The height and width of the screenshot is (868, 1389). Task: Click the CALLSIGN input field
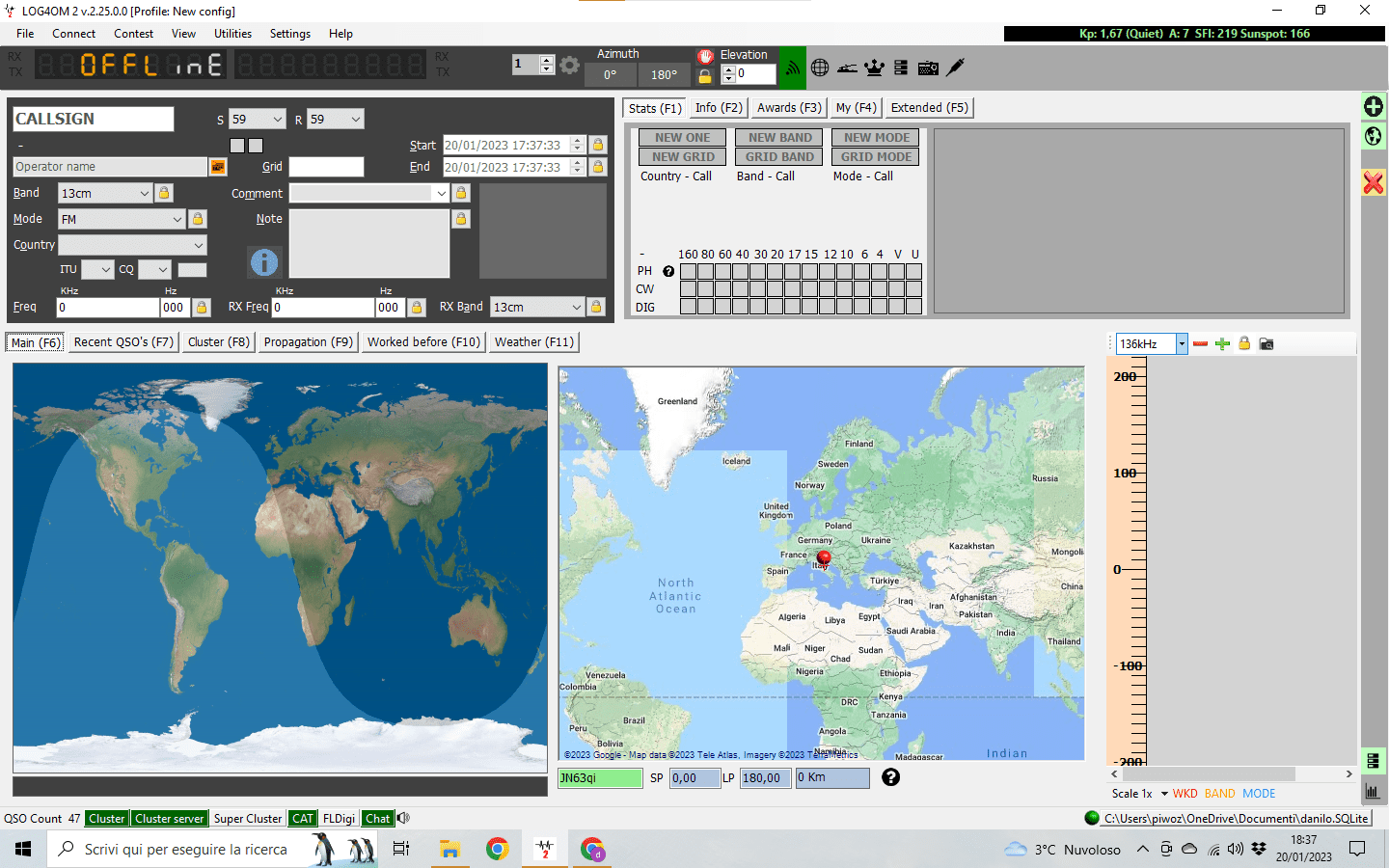[x=94, y=119]
